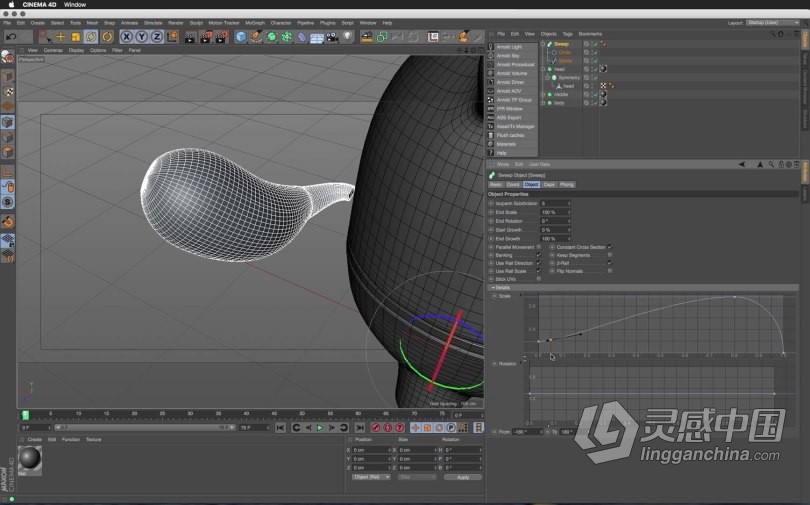Image resolution: width=810 pixels, height=505 pixels.
Task: Toggle the Use Rail Scale checkbox
Action: point(539,271)
